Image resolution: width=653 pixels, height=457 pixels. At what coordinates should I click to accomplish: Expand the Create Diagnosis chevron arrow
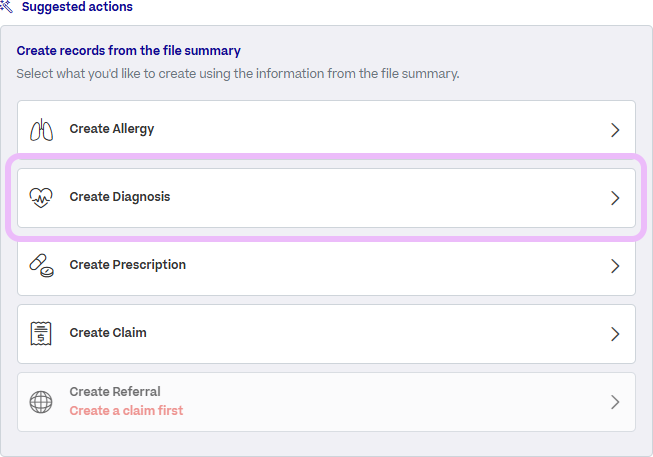point(615,198)
